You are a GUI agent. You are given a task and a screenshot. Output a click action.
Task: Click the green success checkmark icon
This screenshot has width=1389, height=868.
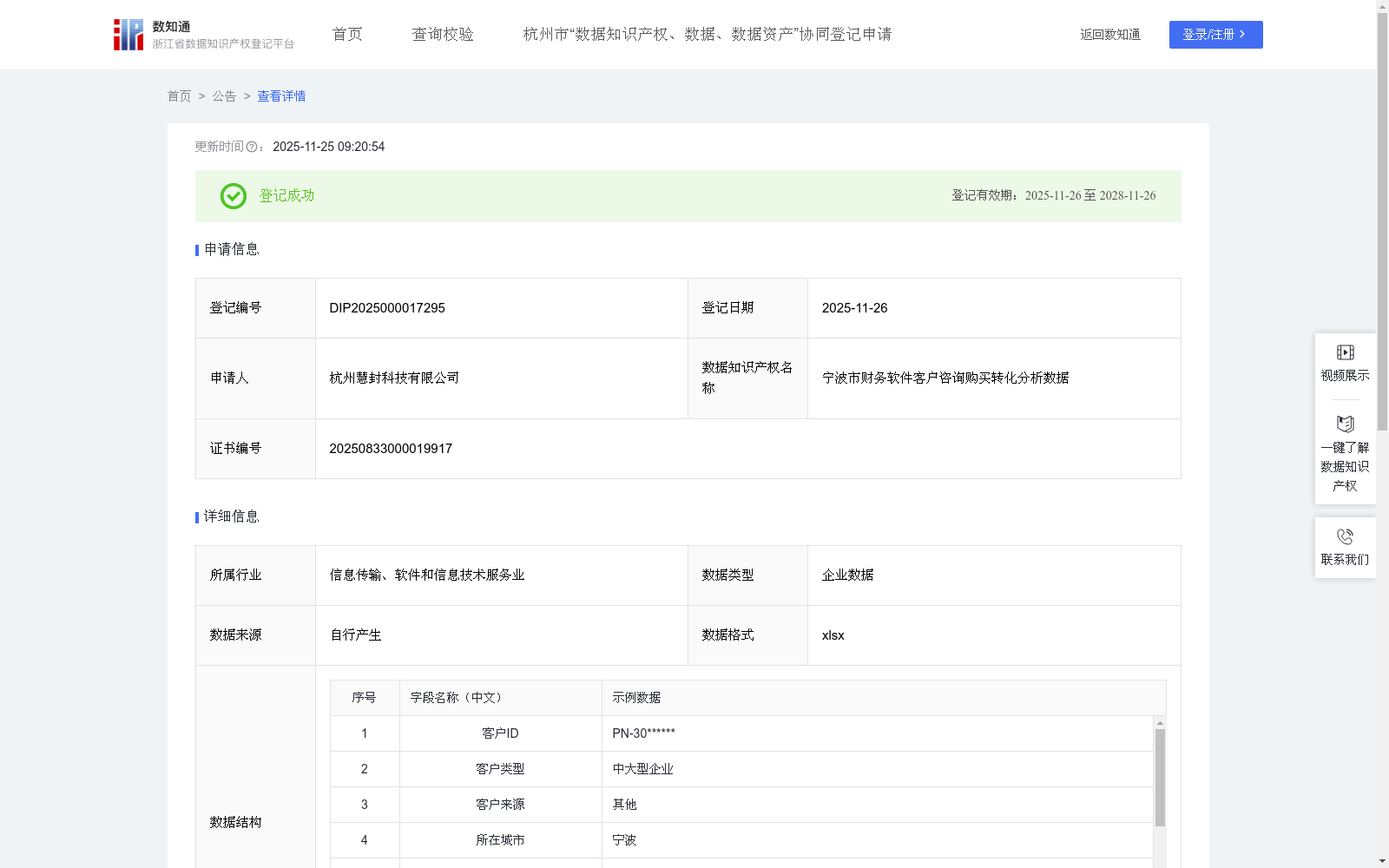coord(233,196)
